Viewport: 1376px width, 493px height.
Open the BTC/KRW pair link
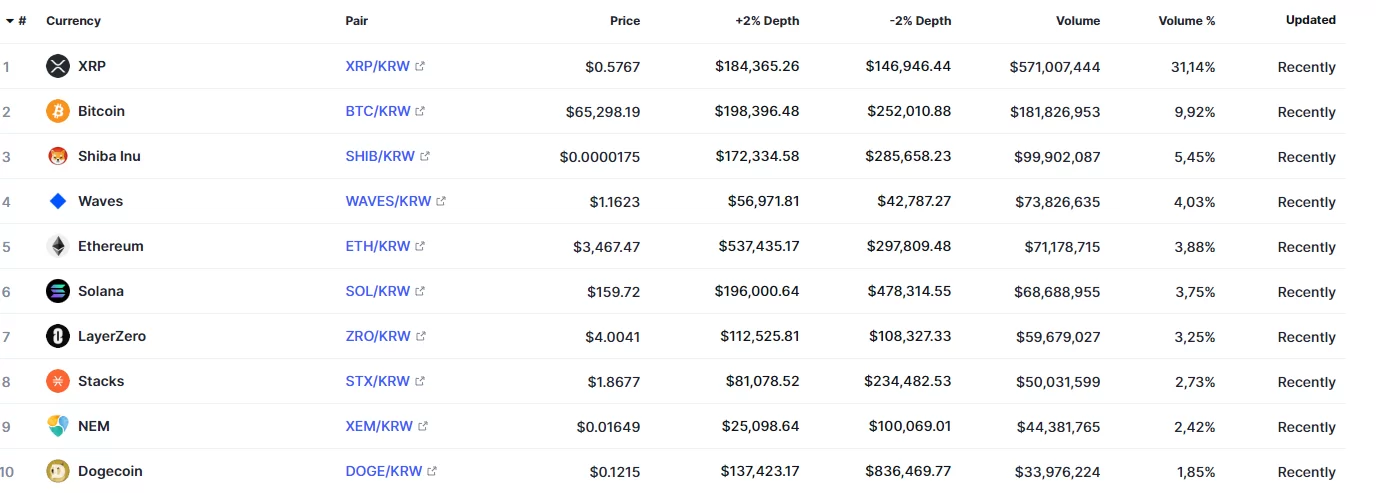pyautogui.click(x=377, y=111)
